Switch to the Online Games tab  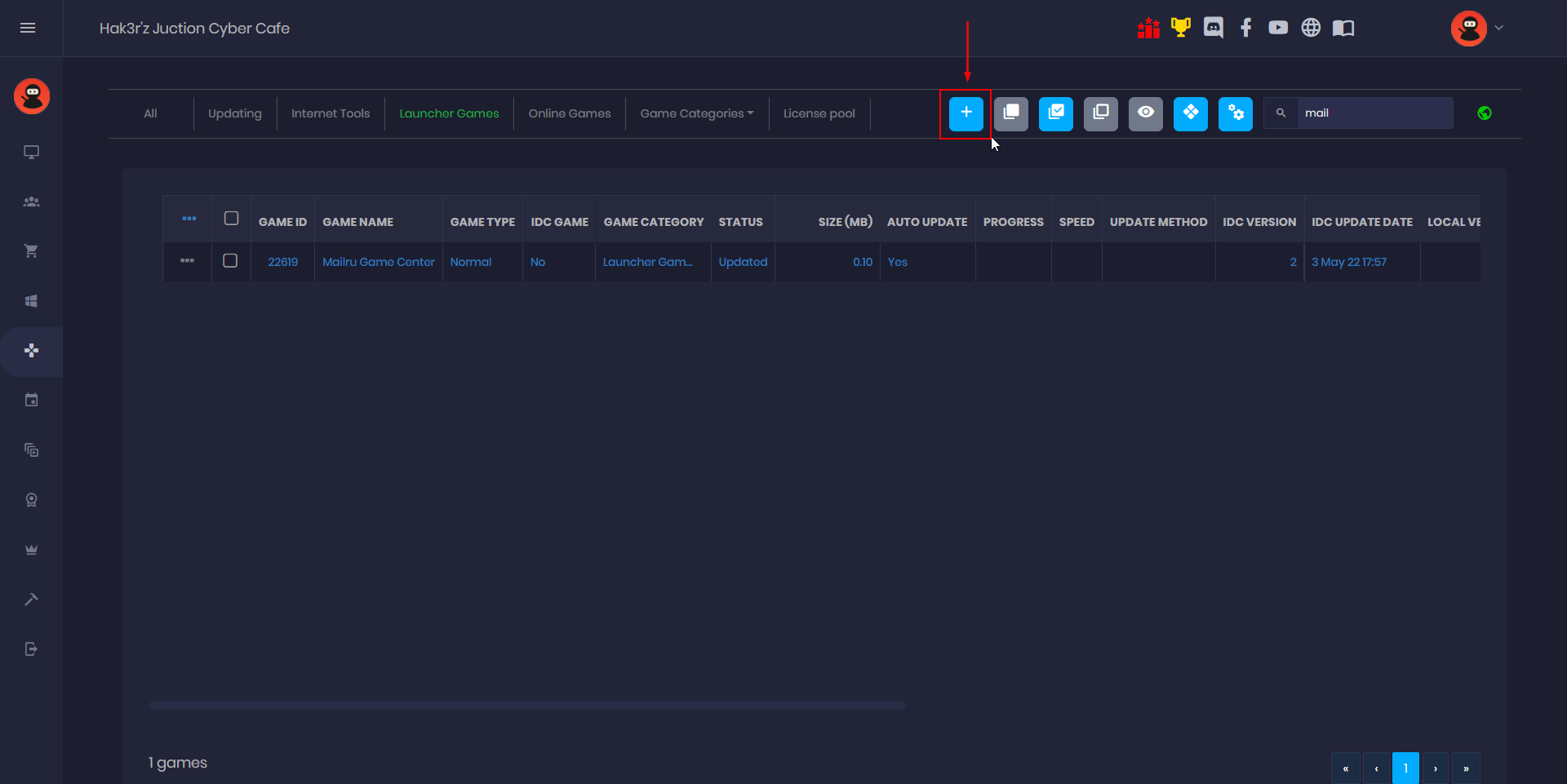pyautogui.click(x=569, y=113)
